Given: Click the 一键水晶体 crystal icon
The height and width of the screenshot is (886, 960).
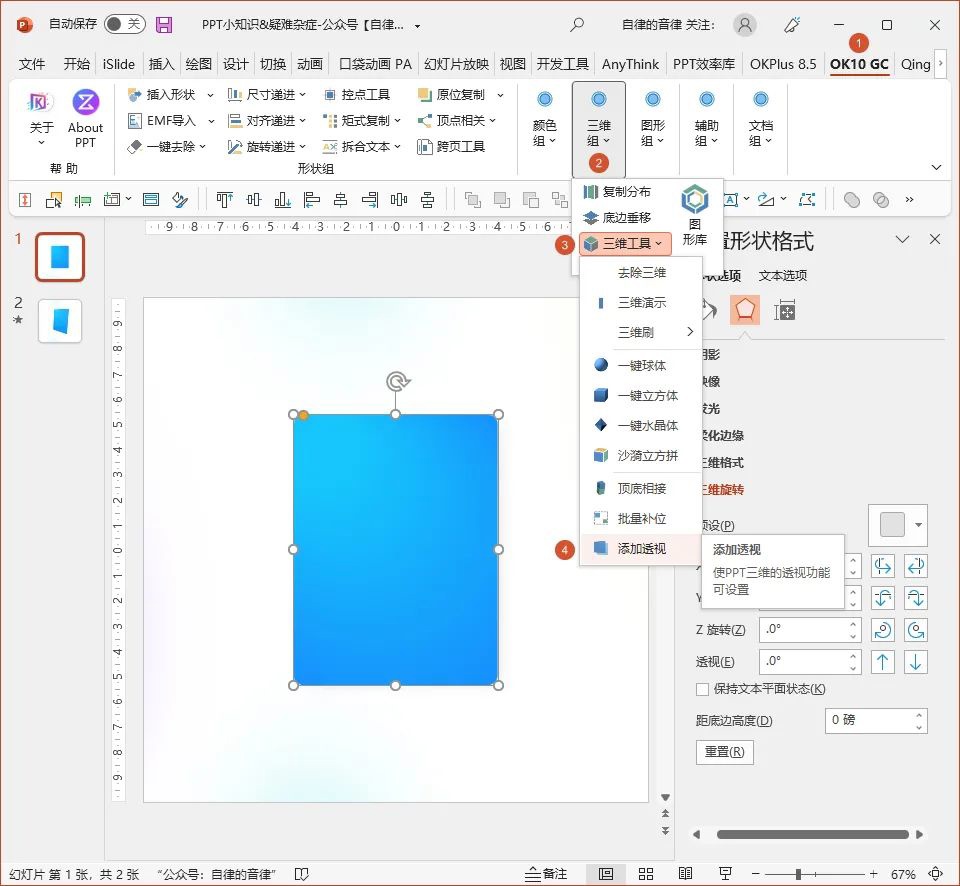Looking at the screenshot, I should [x=601, y=425].
